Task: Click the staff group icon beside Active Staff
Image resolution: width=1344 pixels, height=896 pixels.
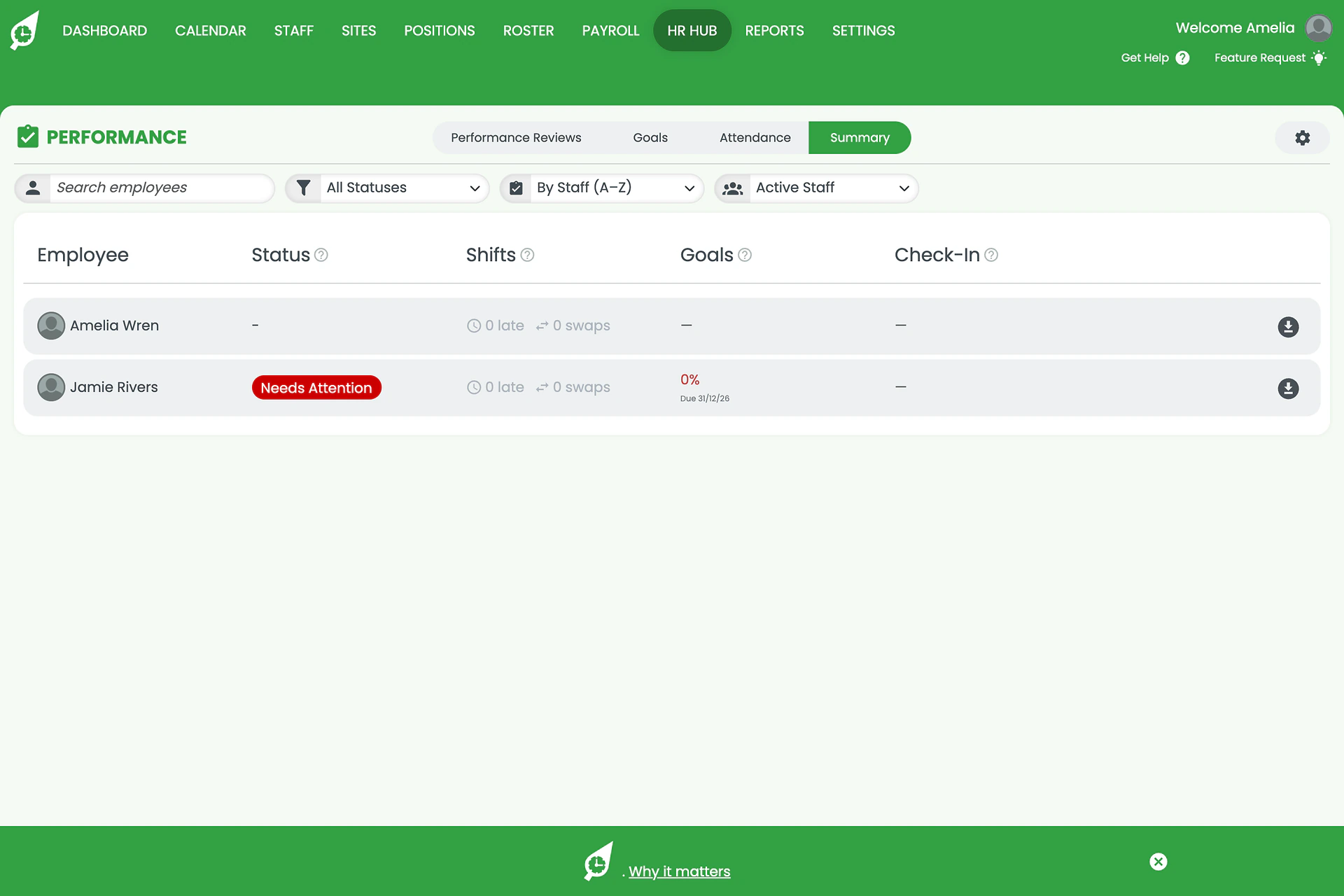Action: coord(732,188)
